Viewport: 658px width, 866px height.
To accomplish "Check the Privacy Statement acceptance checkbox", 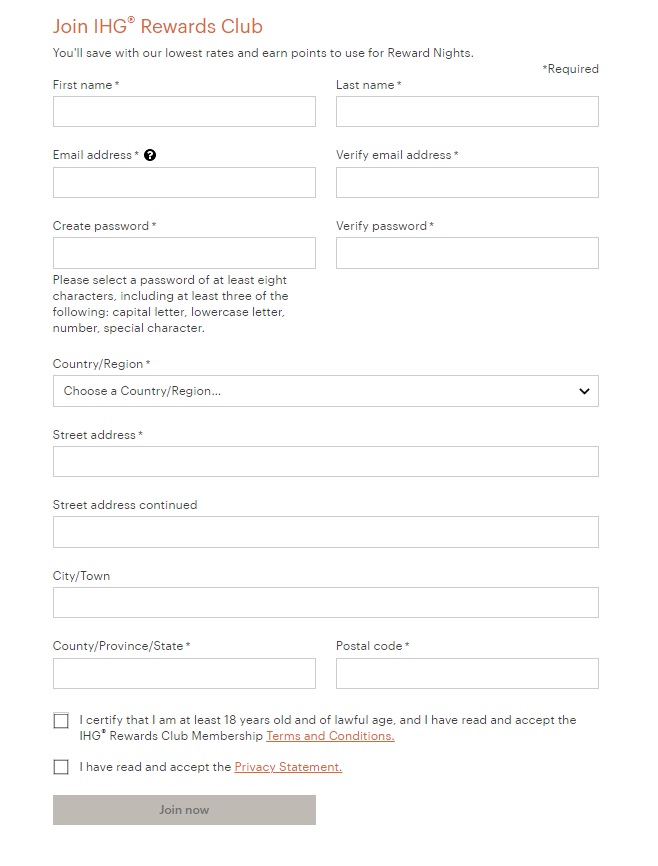I will coord(61,767).
